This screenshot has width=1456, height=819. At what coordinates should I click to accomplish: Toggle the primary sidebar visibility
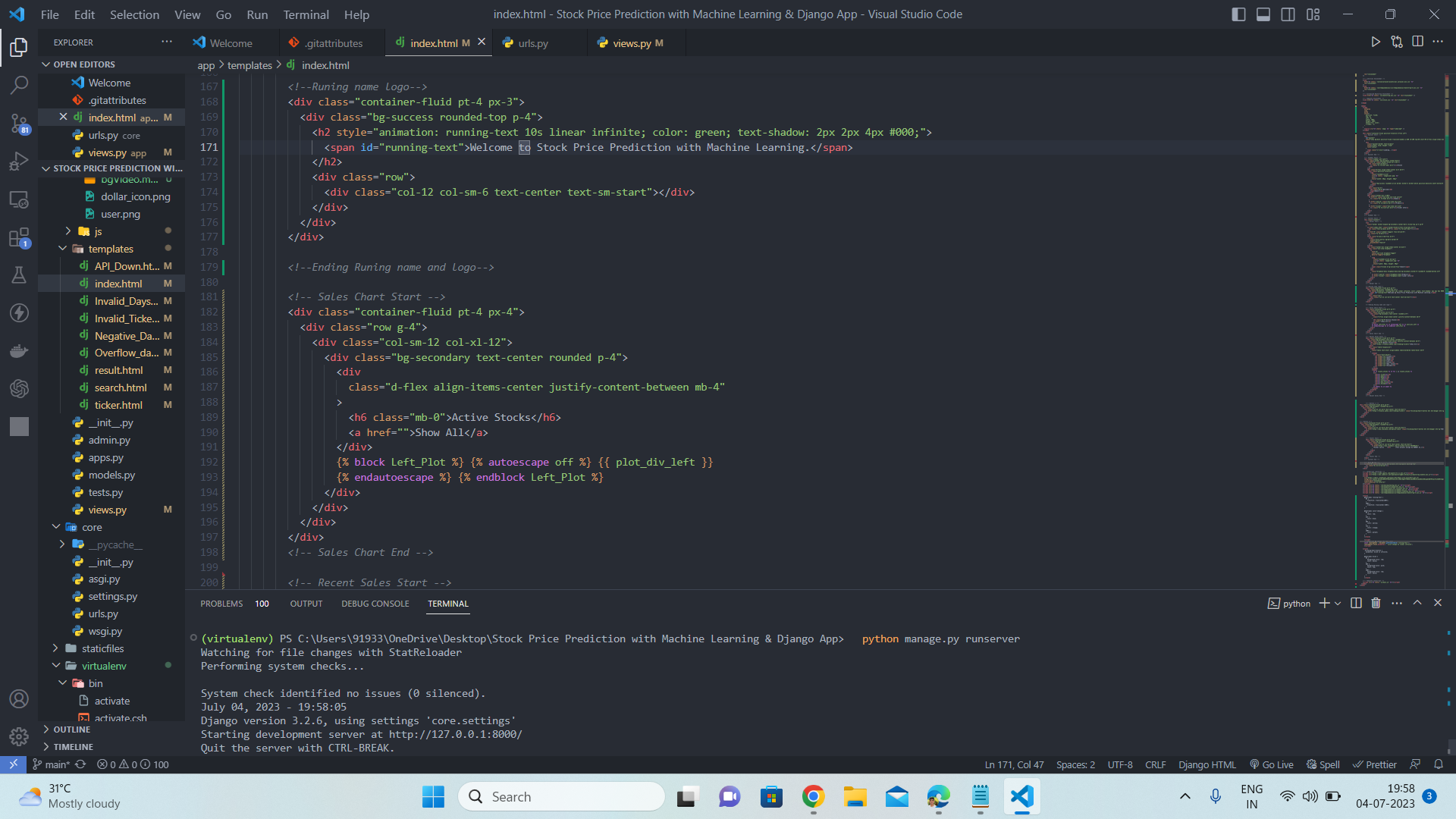1239,14
